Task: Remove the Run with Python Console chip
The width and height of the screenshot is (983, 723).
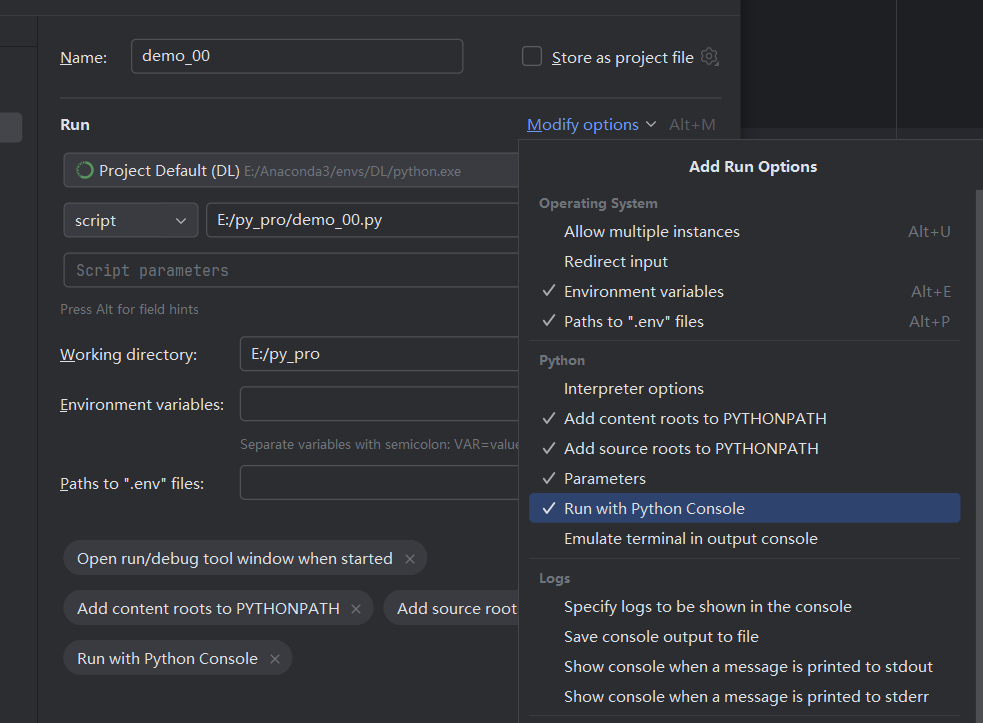Action: tap(275, 659)
